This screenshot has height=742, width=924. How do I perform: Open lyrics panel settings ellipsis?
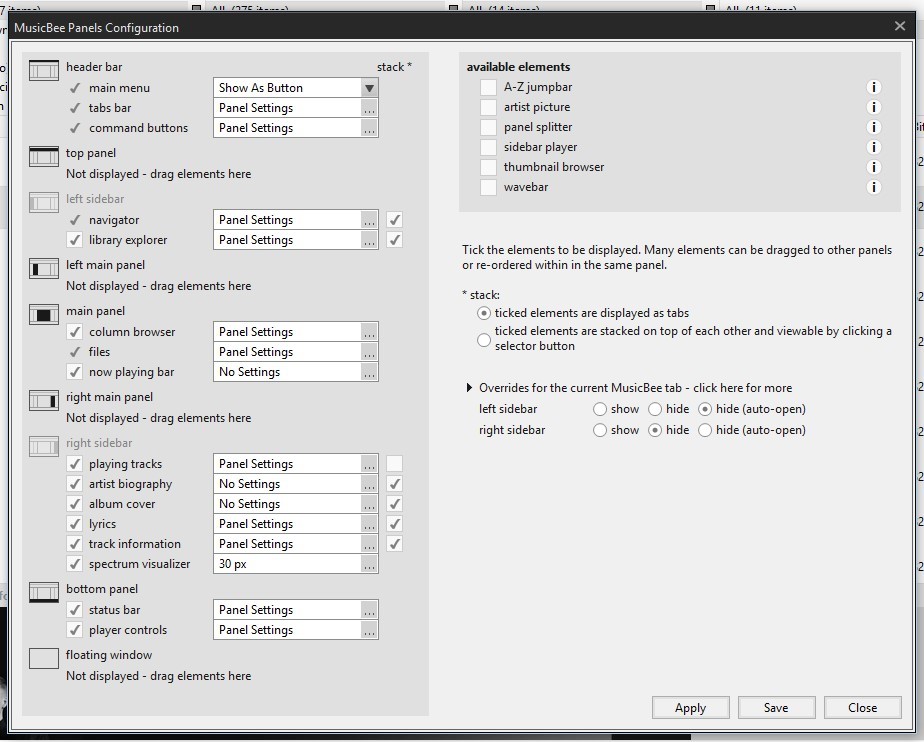point(369,525)
